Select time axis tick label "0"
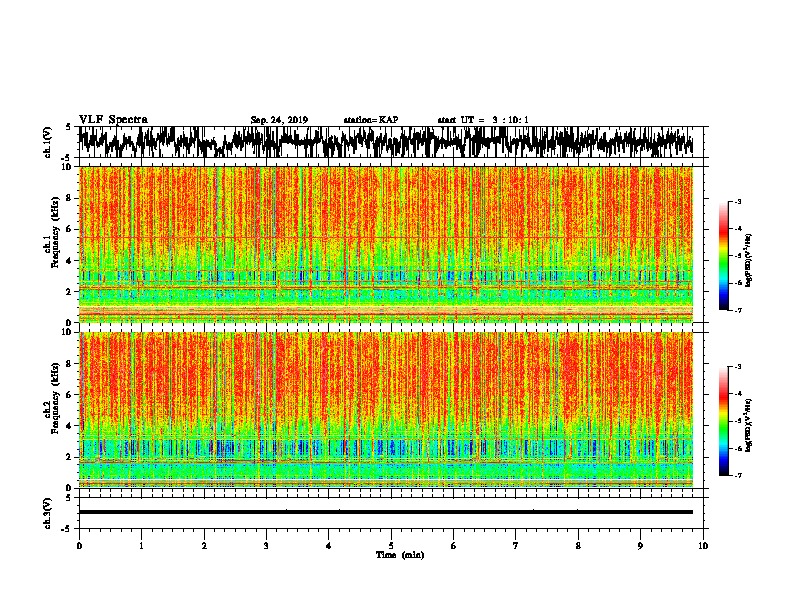 tap(79, 546)
